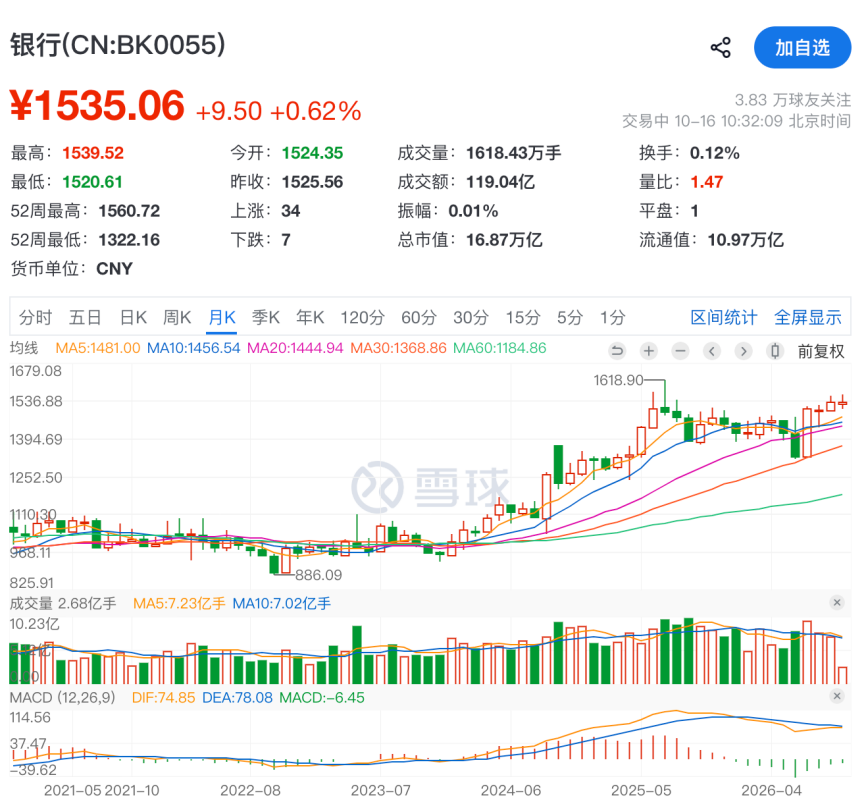The height and width of the screenshot is (802, 866).
Task: Click the chart reset undo icon
Action: 617,351
